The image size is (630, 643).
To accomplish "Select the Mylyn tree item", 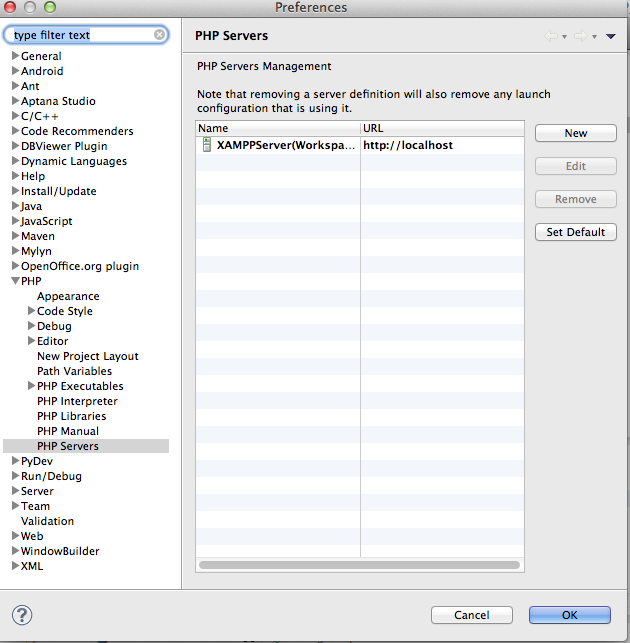I will [x=36, y=251].
